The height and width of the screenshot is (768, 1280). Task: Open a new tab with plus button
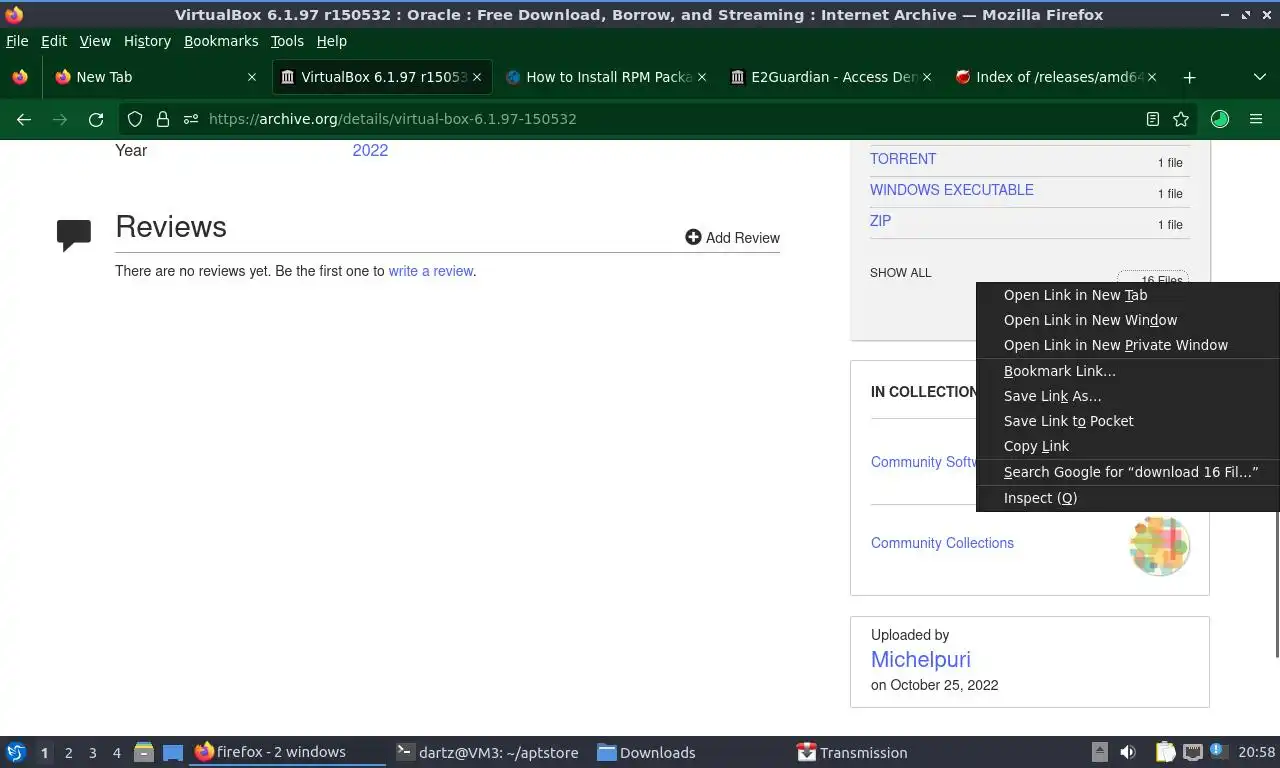(x=1189, y=77)
